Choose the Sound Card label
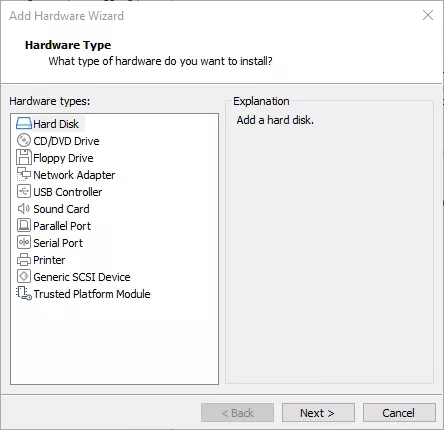This screenshot has width=444, height=430. pyautogui.click(x=61, y=209)
